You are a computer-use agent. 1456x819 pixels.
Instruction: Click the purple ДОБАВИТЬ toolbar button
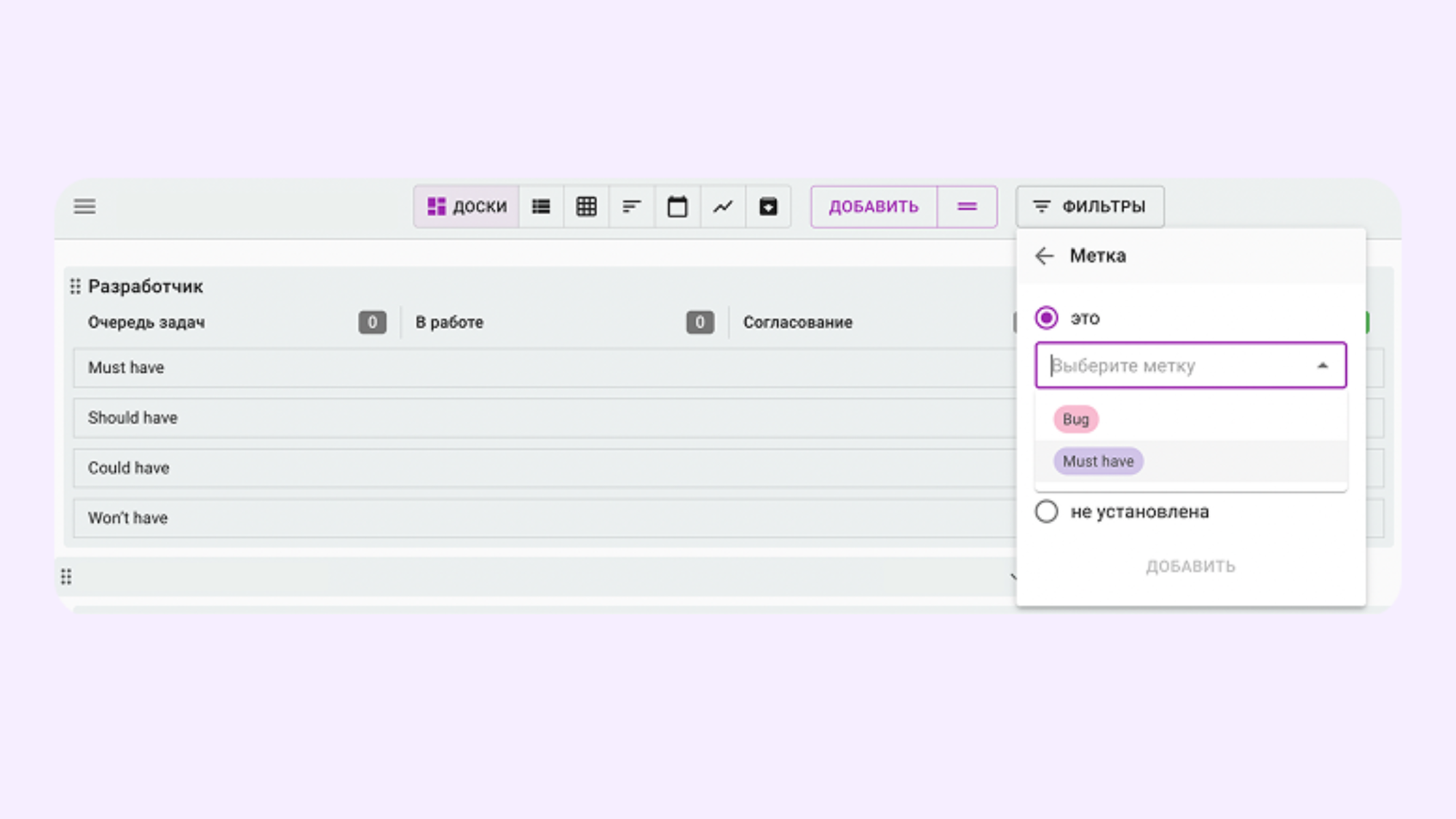tap(874, 207)
